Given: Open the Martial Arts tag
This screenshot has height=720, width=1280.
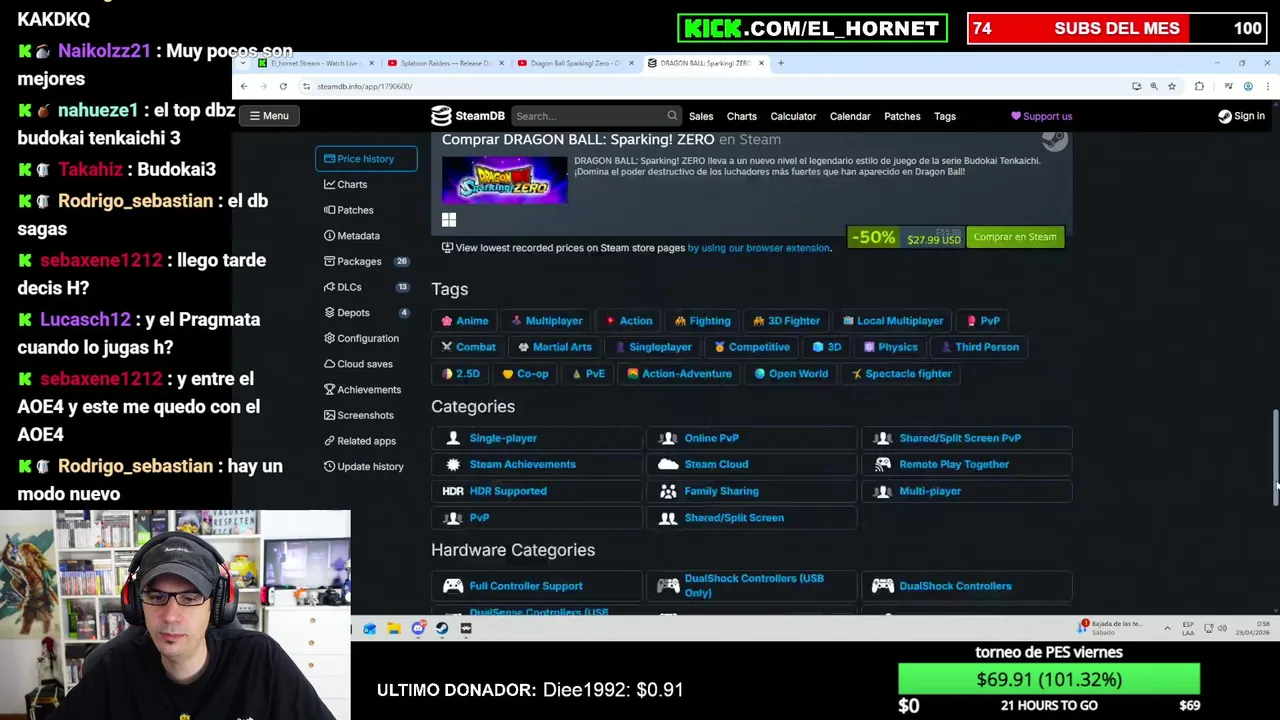Looking at the screenshot, I should (554, 347).
